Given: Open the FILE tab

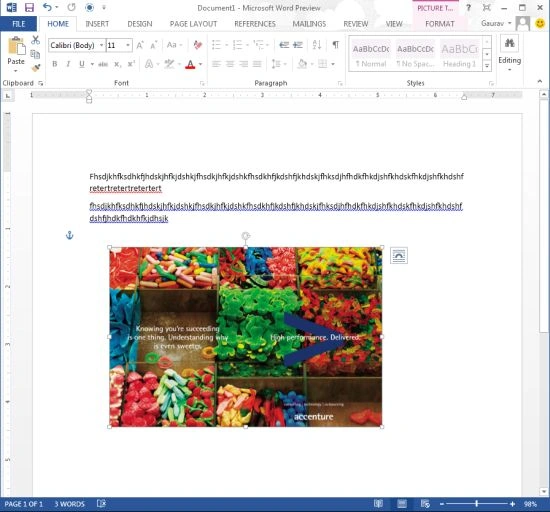Looking at the screenshot, I should [x=19, y=24].
